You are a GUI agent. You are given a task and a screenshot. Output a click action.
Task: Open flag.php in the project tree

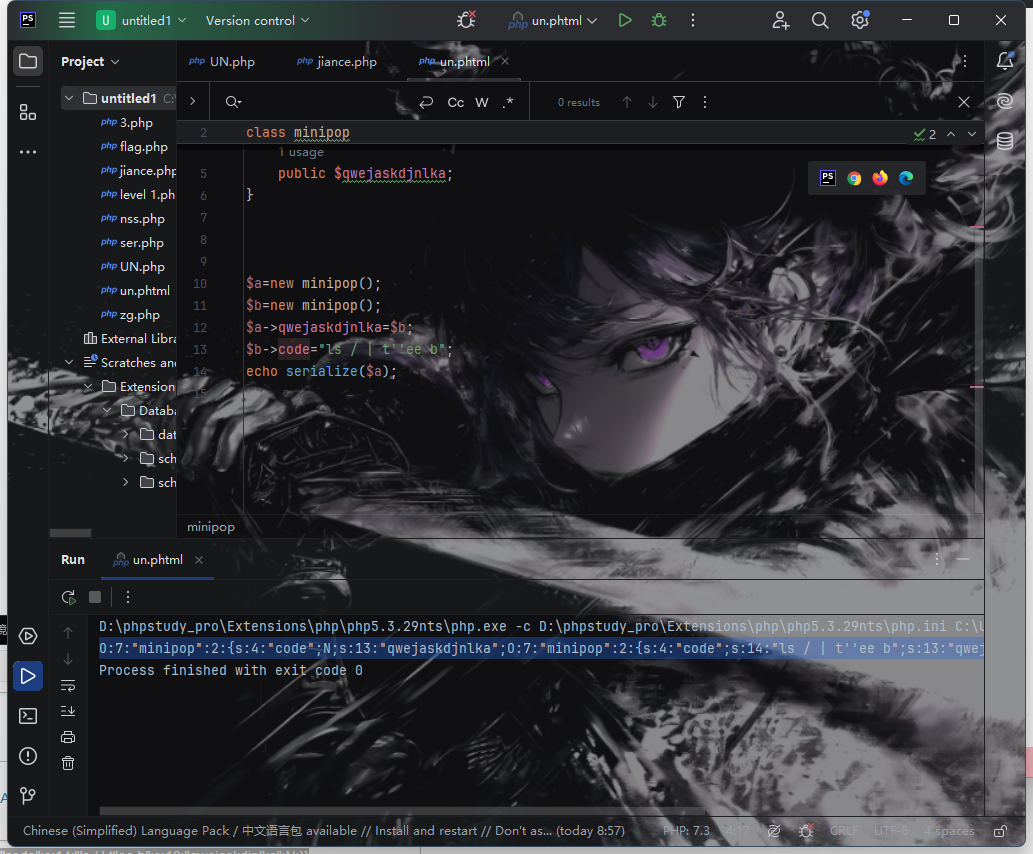[143, 146]
